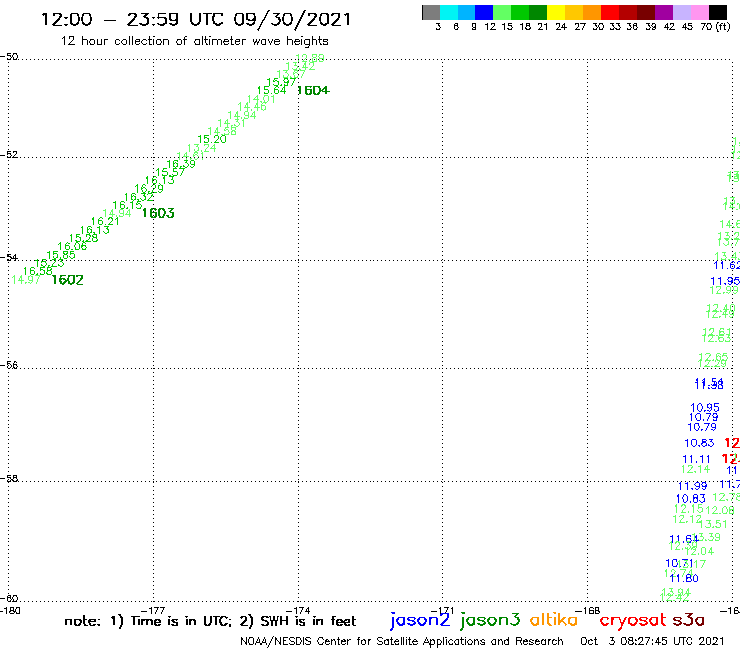This screenshot has height=650, width=740.
Task: Click the title '12:00 – 23:59 UTC 09/30/2021'
Action: click(196, 19)
